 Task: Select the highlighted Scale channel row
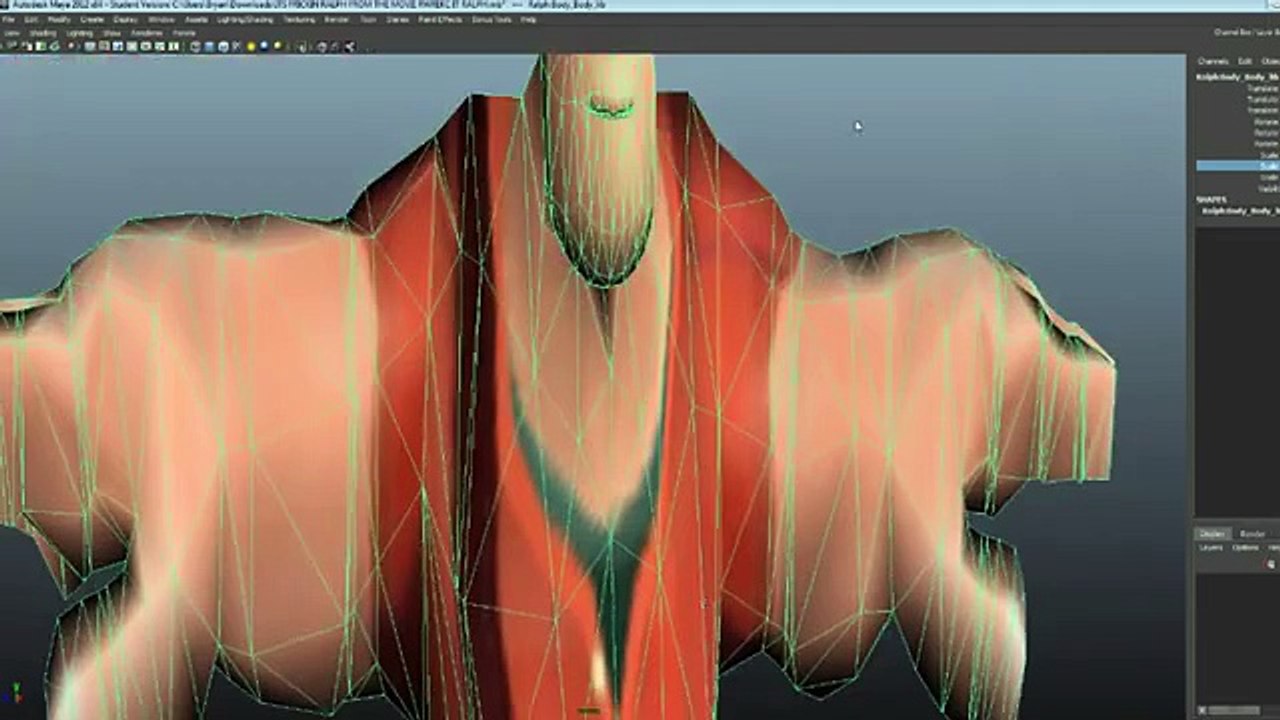tap(1238, 166)
